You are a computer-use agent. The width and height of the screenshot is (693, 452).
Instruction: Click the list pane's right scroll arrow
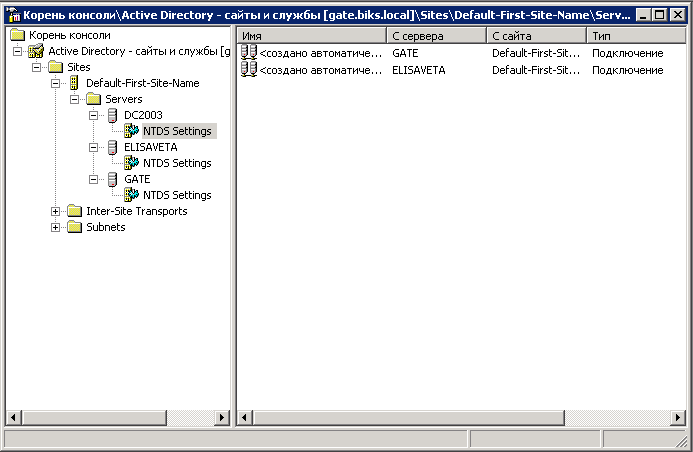click(x=678, y=417)
